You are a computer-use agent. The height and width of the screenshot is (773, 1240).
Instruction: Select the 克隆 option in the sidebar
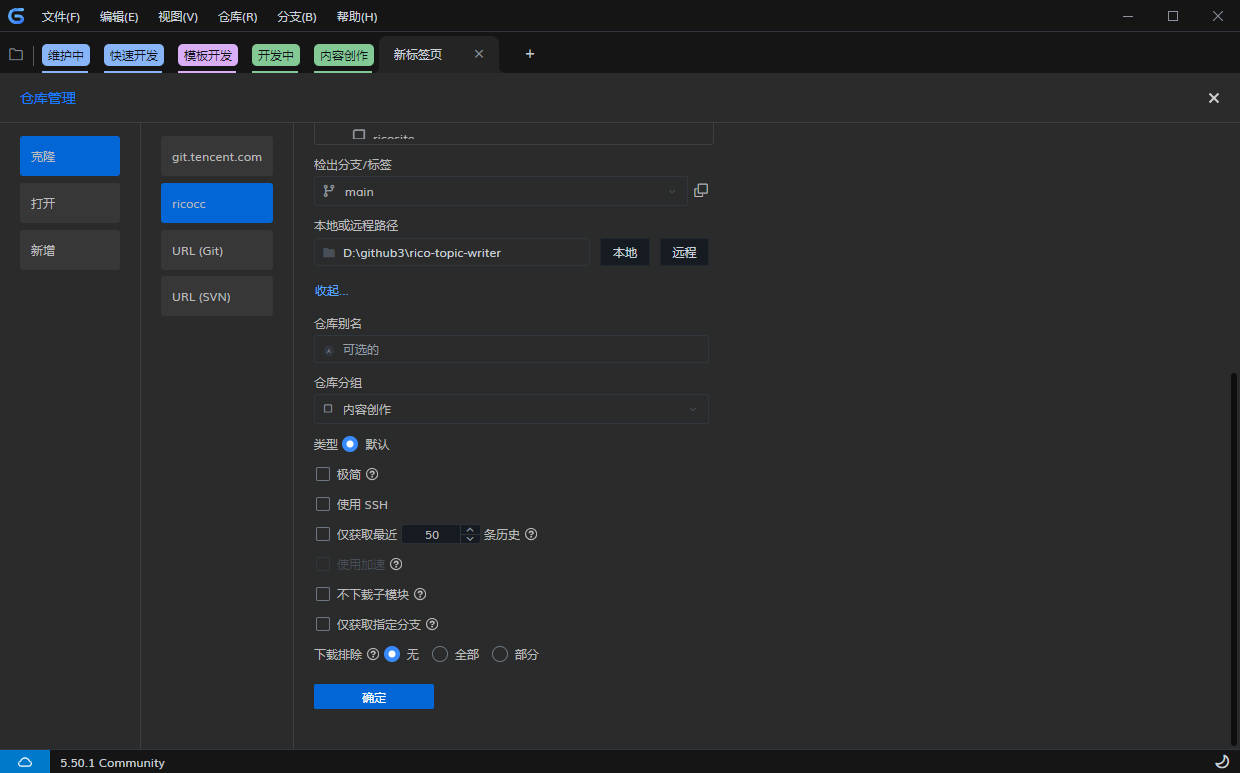(x=70, y=156)
